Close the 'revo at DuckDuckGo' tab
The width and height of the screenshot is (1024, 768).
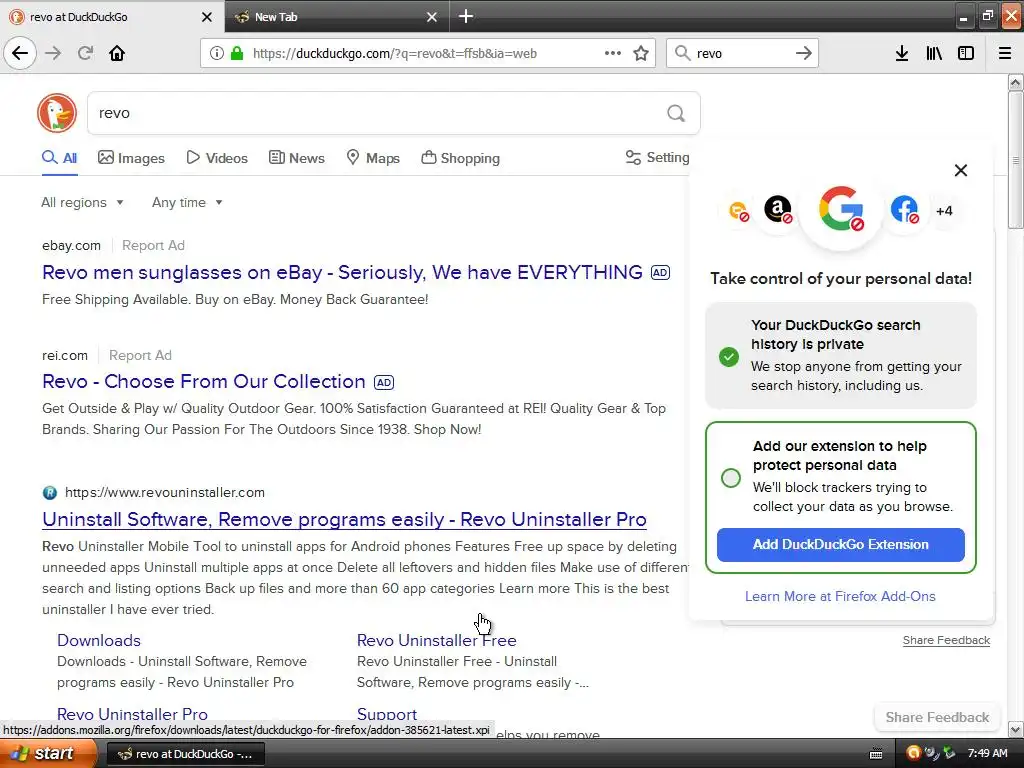(207, 17)
